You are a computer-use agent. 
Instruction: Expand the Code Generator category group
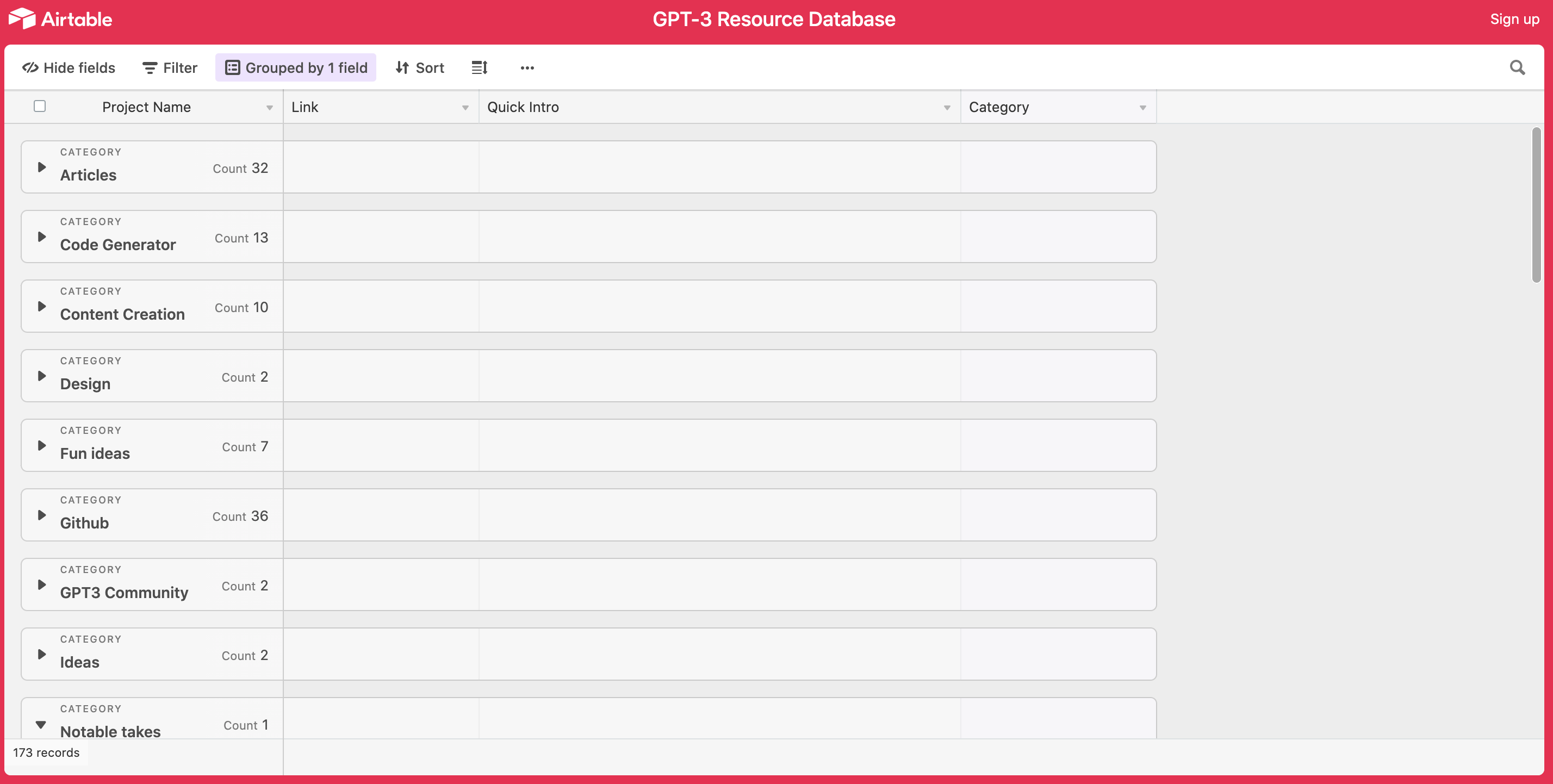click(41, 237)
